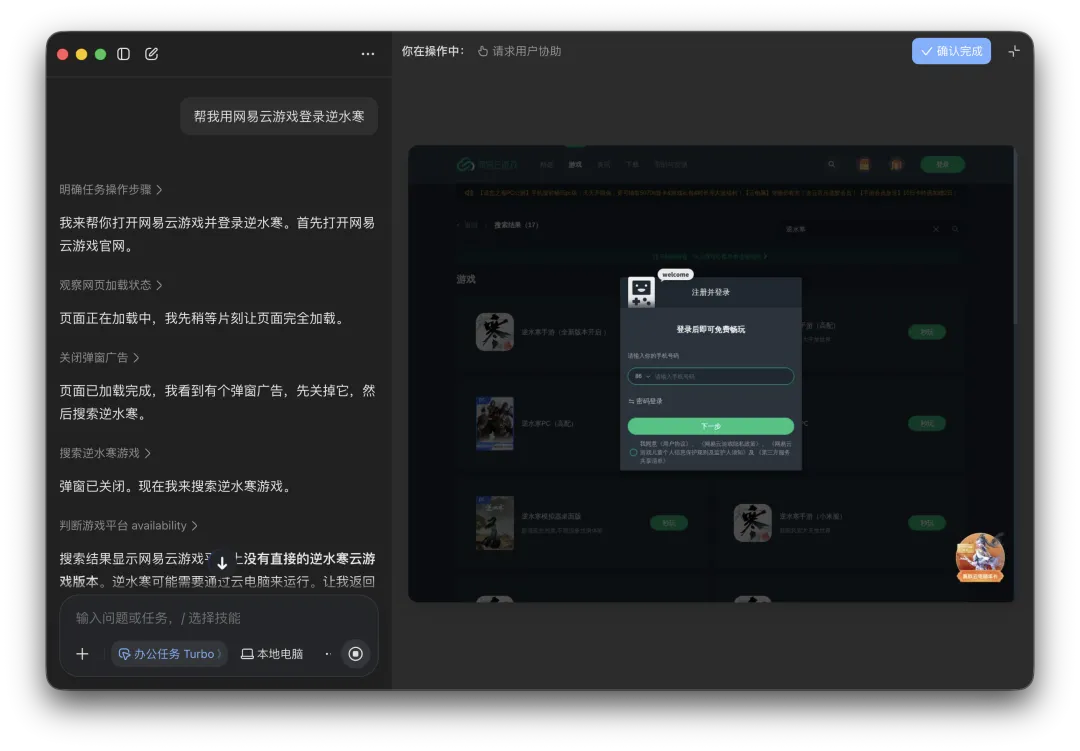Viewport: 1080px width, 751px height.
Task: Click the yellow announcement ticker text
Action: (x=715, y=193)
